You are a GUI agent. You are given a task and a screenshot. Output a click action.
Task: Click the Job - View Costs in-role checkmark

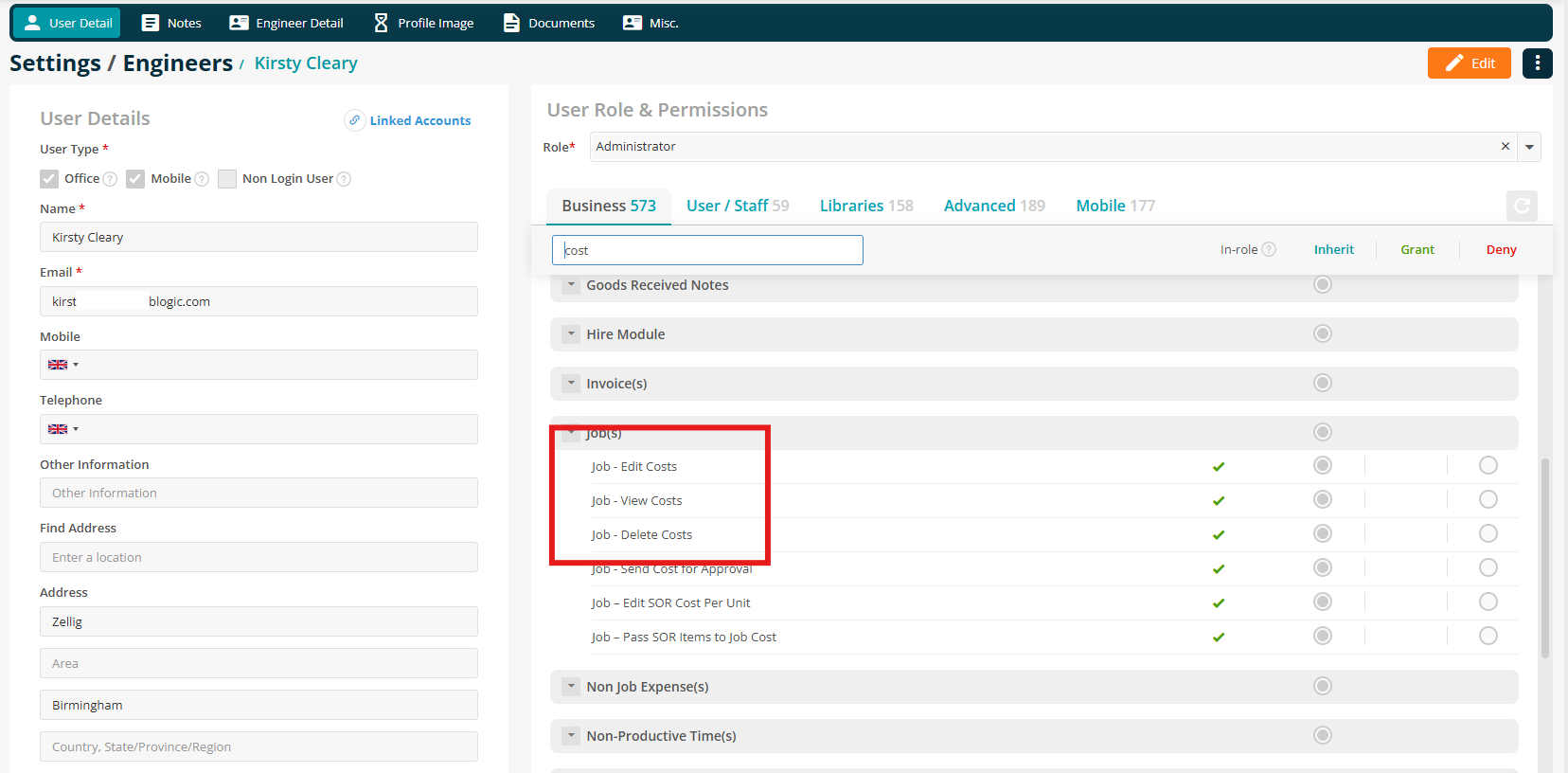[1219, 500]
